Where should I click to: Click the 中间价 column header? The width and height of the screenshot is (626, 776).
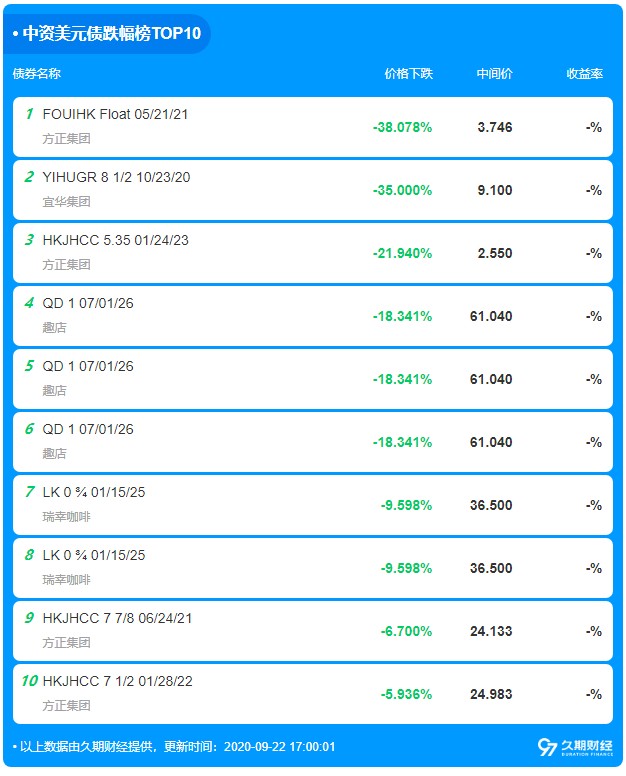pyautogui.click(x=494, y=74)
